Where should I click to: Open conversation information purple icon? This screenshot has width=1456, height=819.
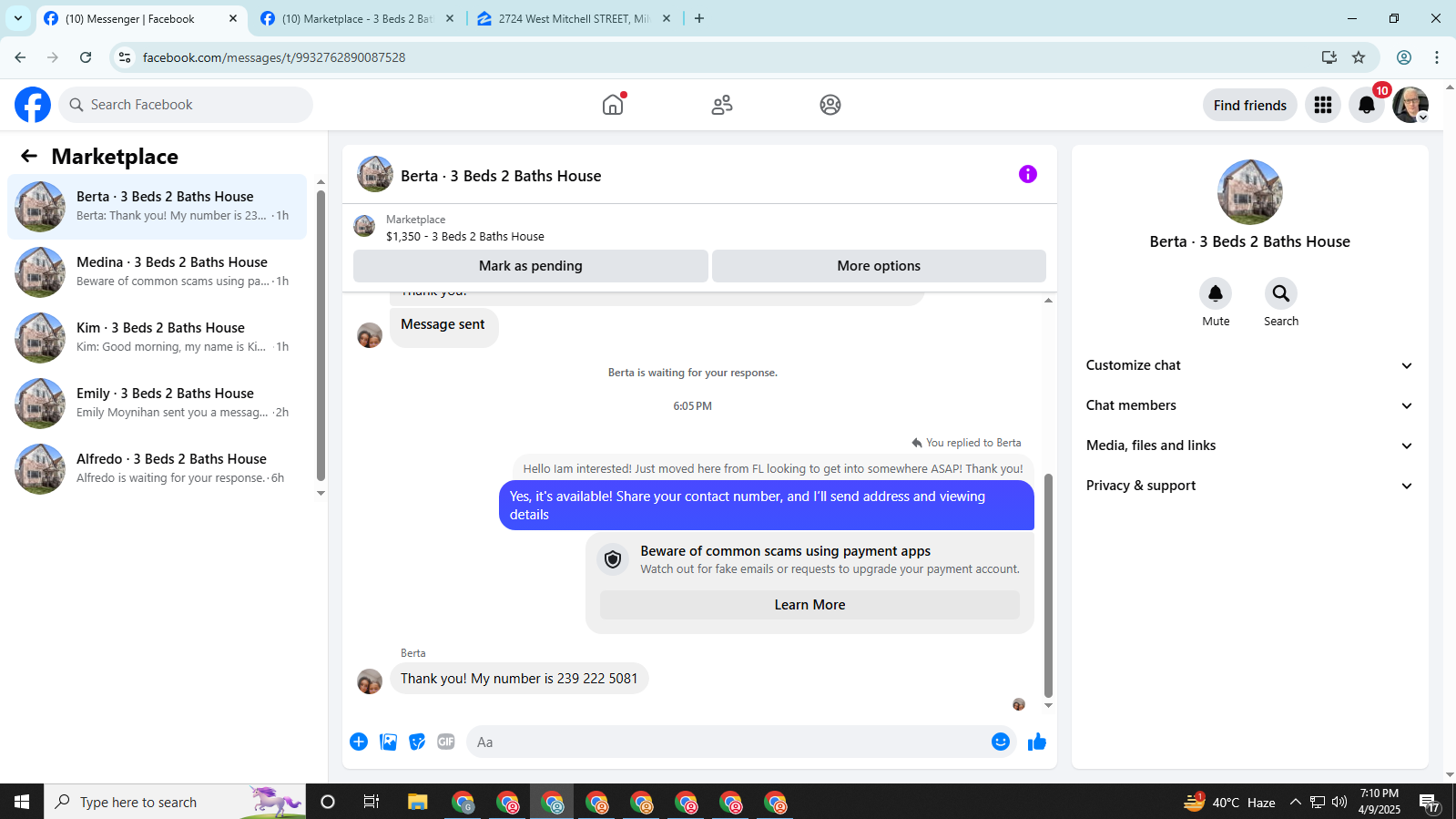point(1028,174)
